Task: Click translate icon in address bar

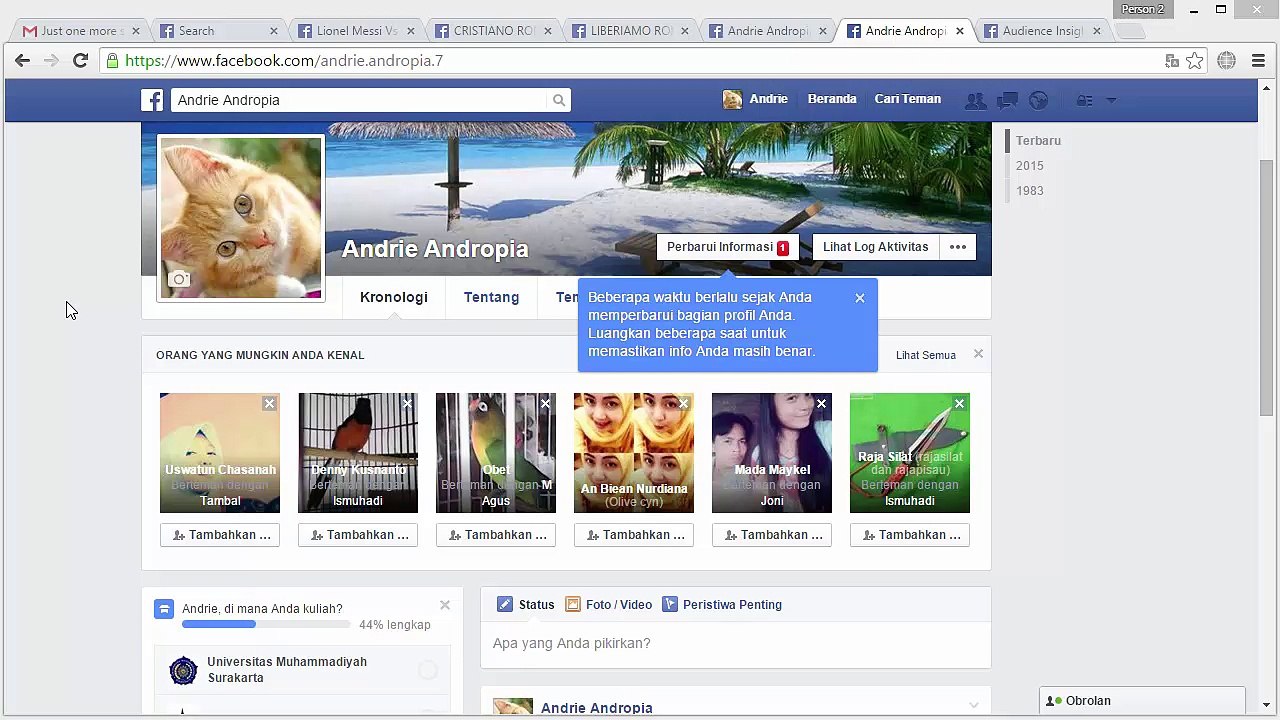Action: coord(1172,61)
